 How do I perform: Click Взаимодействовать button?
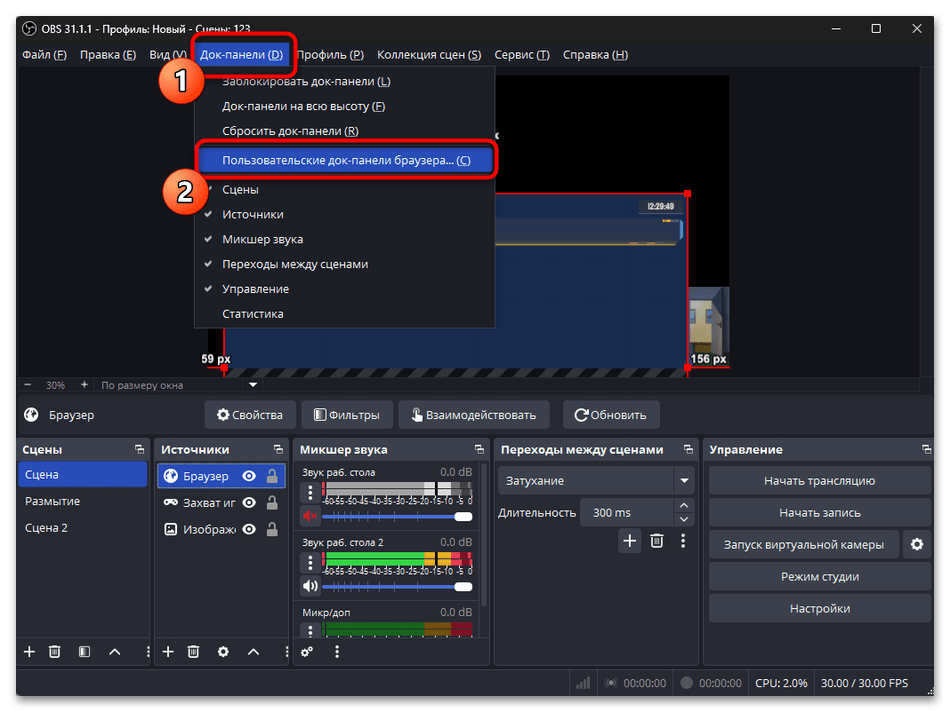474,415
